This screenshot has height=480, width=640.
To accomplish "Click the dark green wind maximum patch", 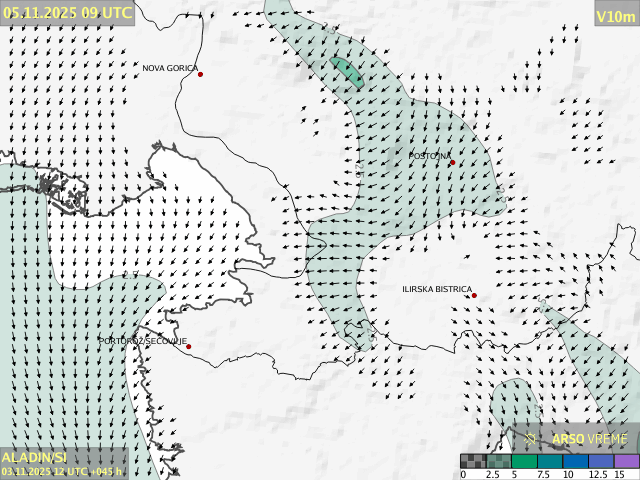I will point(347,72).
